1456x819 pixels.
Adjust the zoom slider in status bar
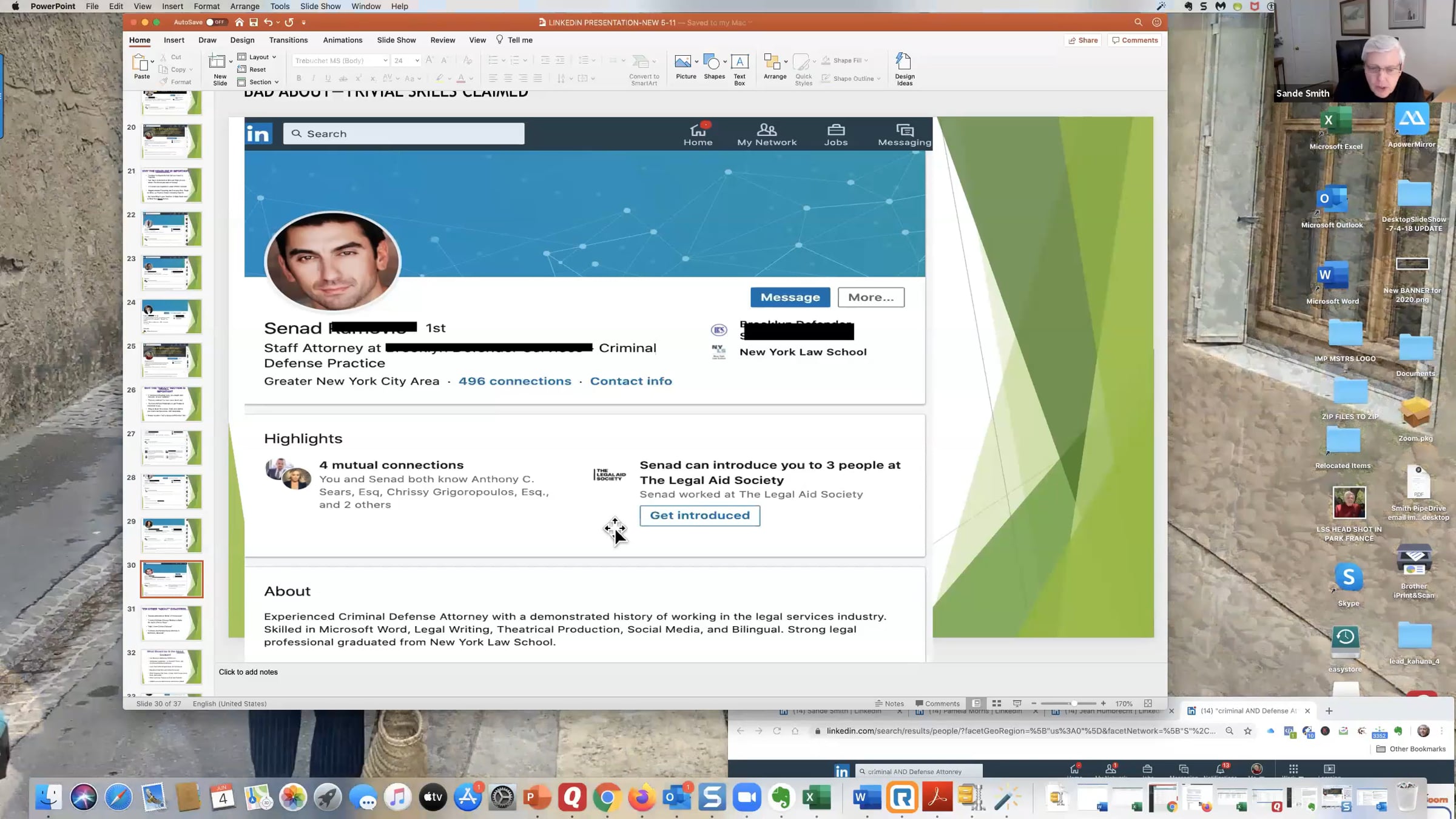(x=1073, y=704)
